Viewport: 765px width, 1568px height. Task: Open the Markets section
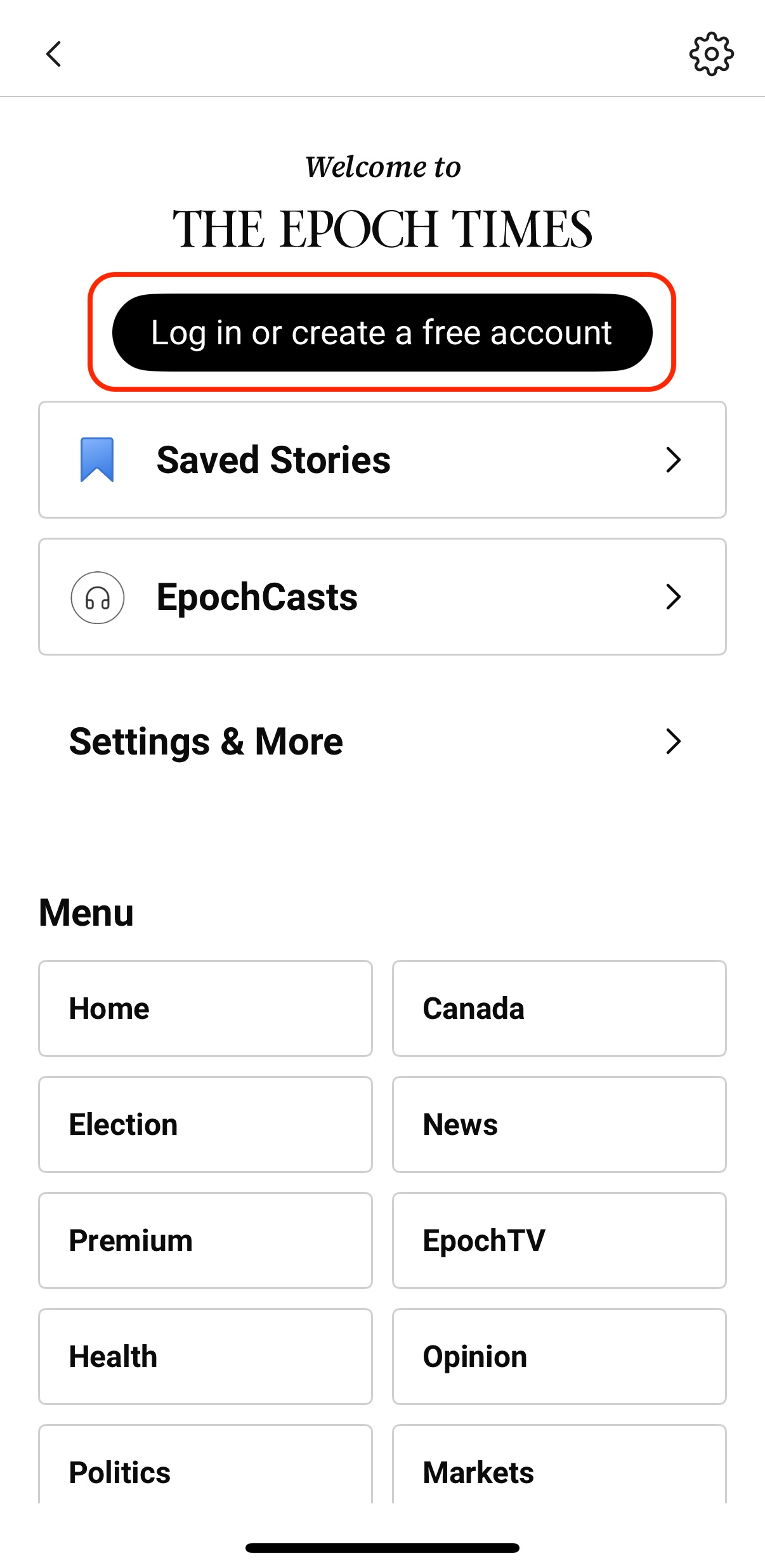[559, 1471]
